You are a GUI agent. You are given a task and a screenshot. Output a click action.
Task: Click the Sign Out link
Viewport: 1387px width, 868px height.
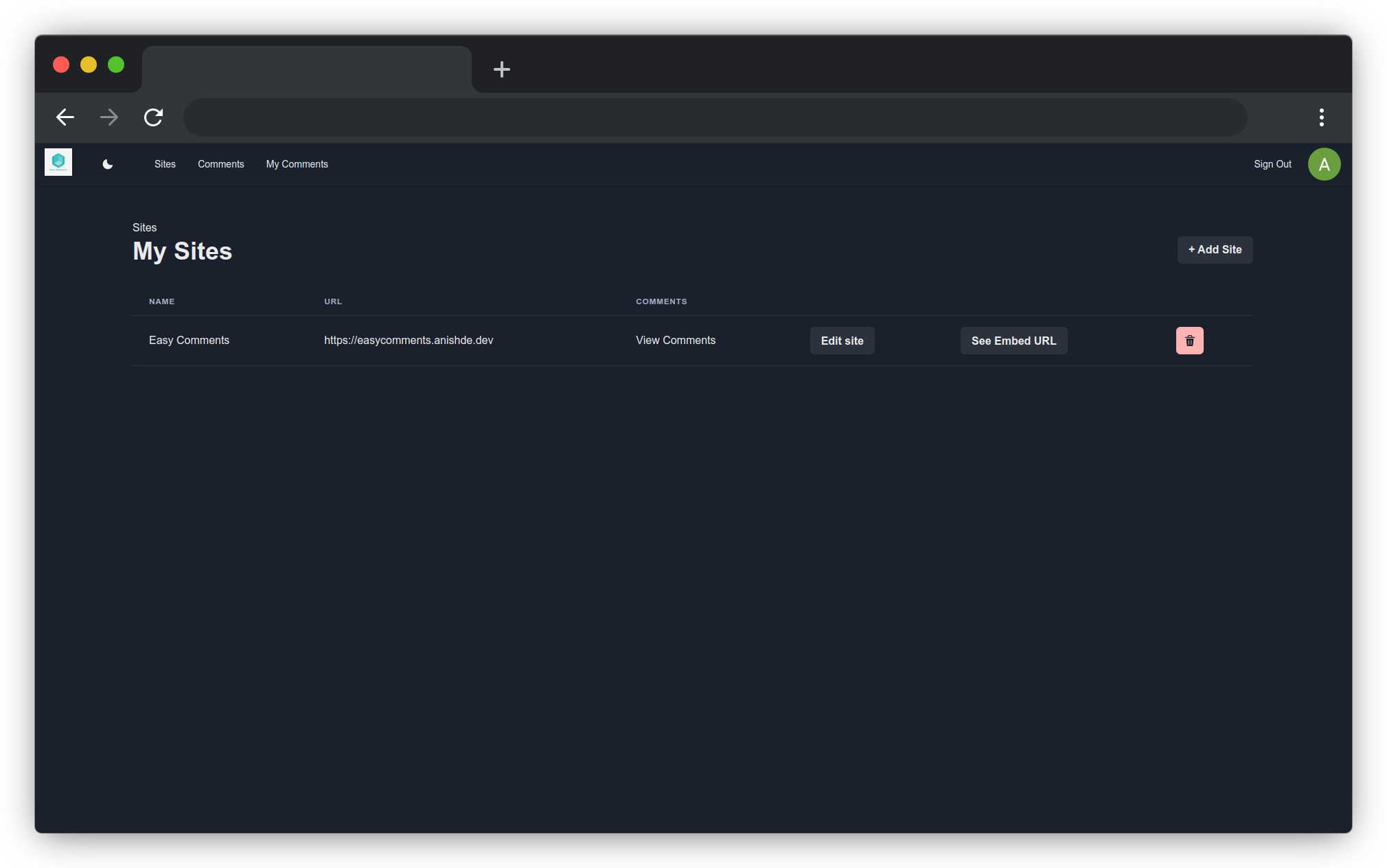[1272, 164]
